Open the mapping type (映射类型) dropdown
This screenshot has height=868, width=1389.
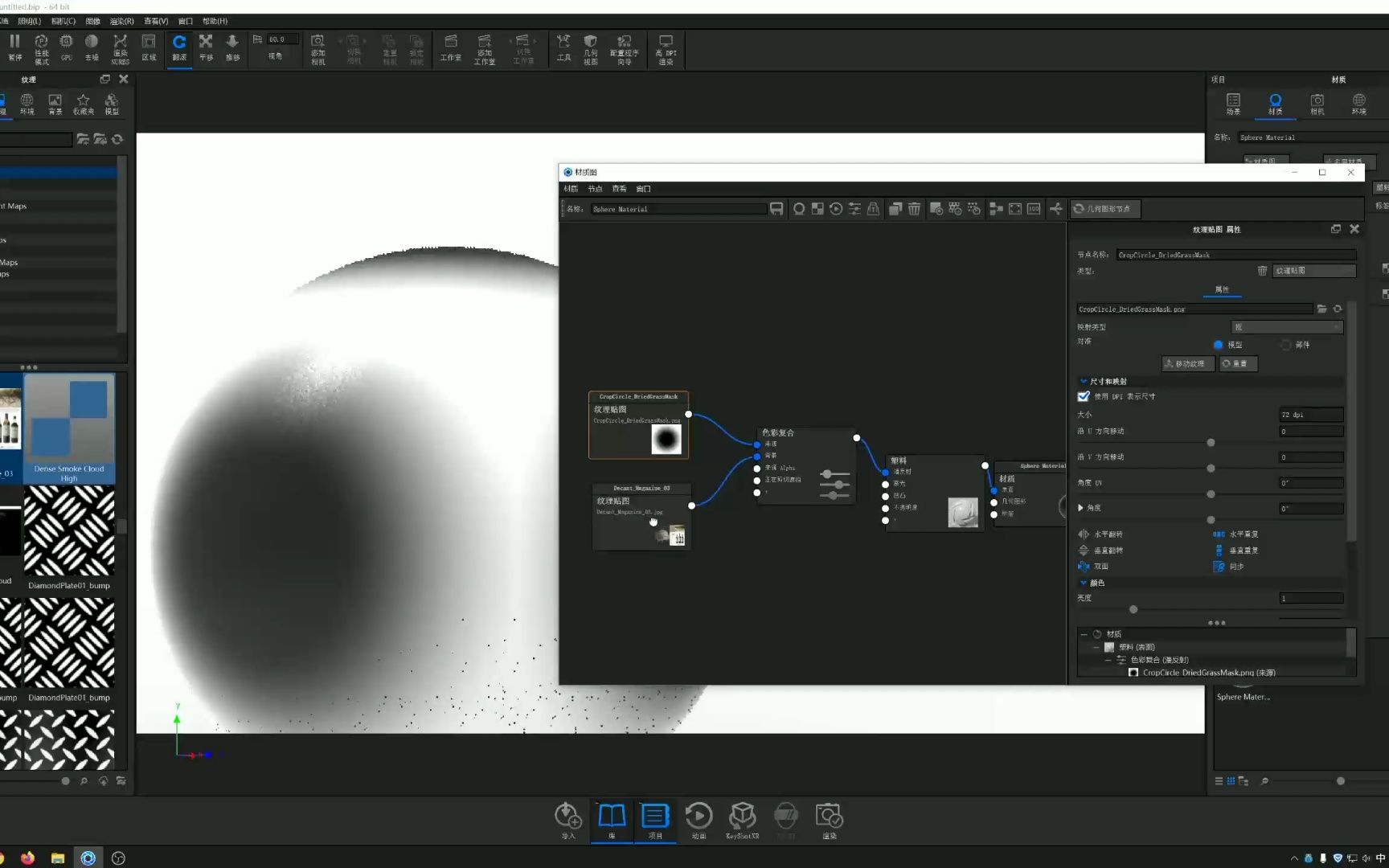(1287, 327)
